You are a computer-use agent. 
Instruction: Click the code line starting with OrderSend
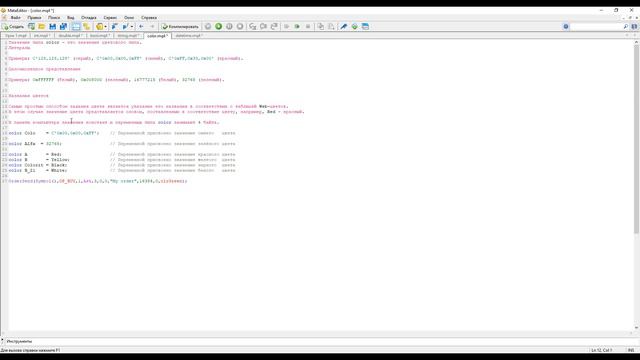[x=98, y=181]
